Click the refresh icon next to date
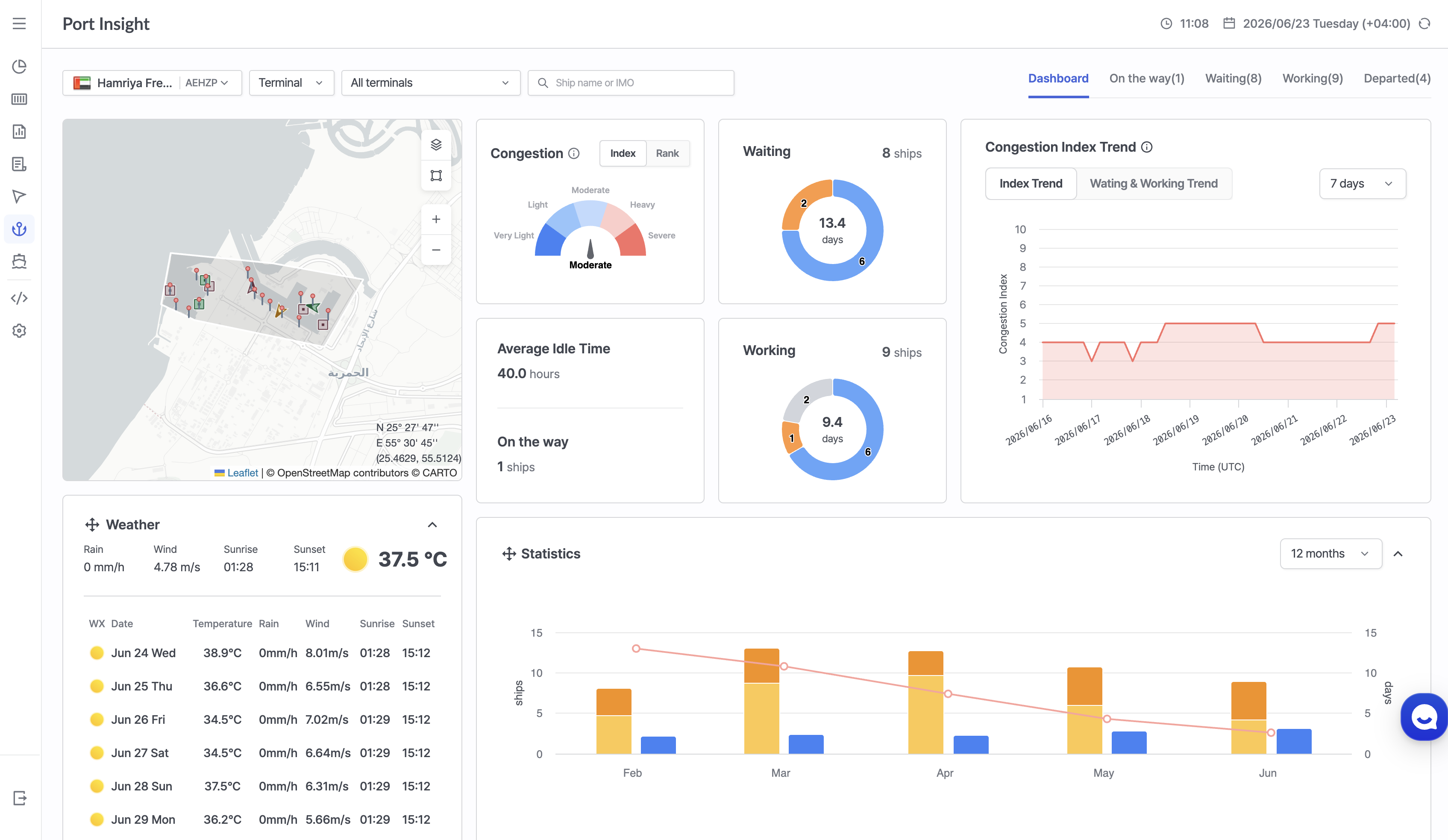The image size is (1448, 840). pos(1424,23)
